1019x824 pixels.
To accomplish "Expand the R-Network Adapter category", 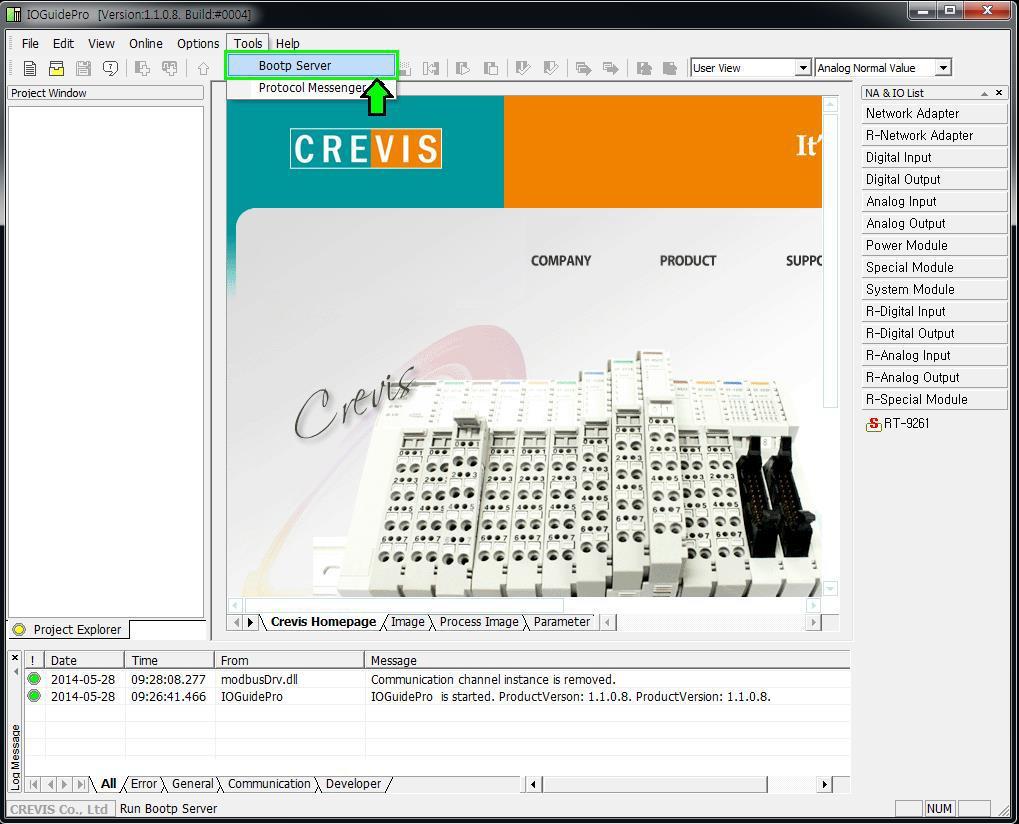I will pos(934,136).
